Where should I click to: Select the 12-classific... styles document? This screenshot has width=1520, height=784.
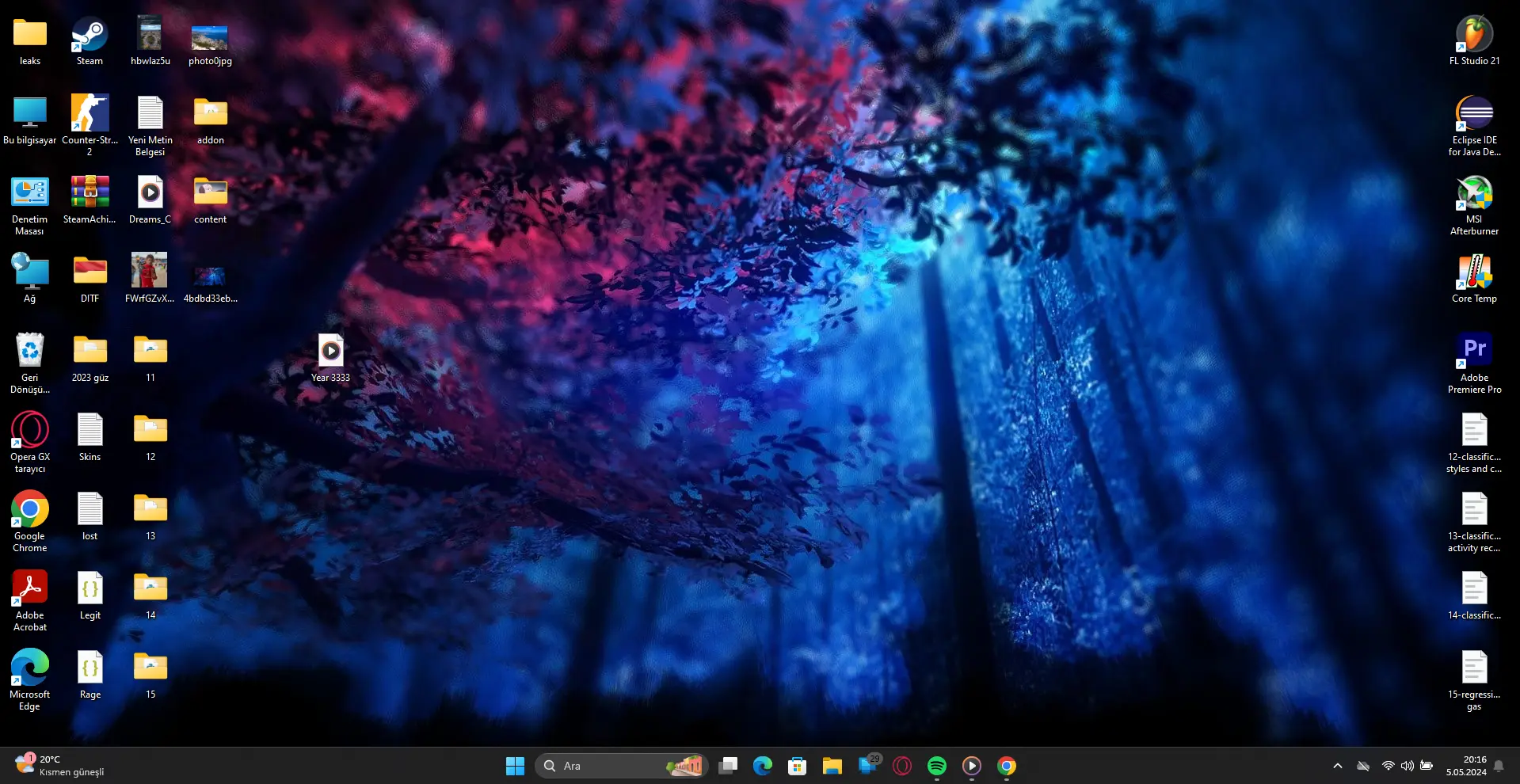pyautogui.click(x=1474, y=443)
